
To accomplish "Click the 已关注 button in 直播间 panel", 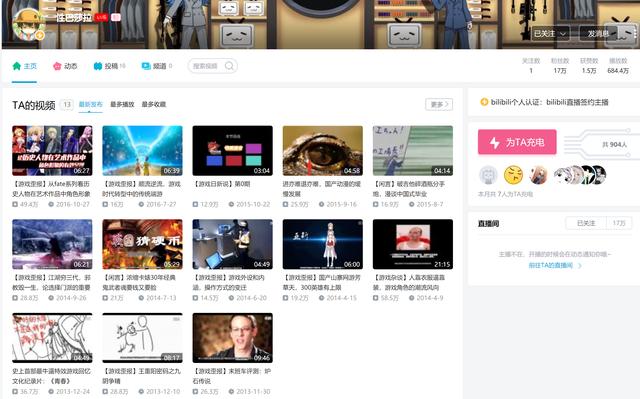I will coord(586,223).
